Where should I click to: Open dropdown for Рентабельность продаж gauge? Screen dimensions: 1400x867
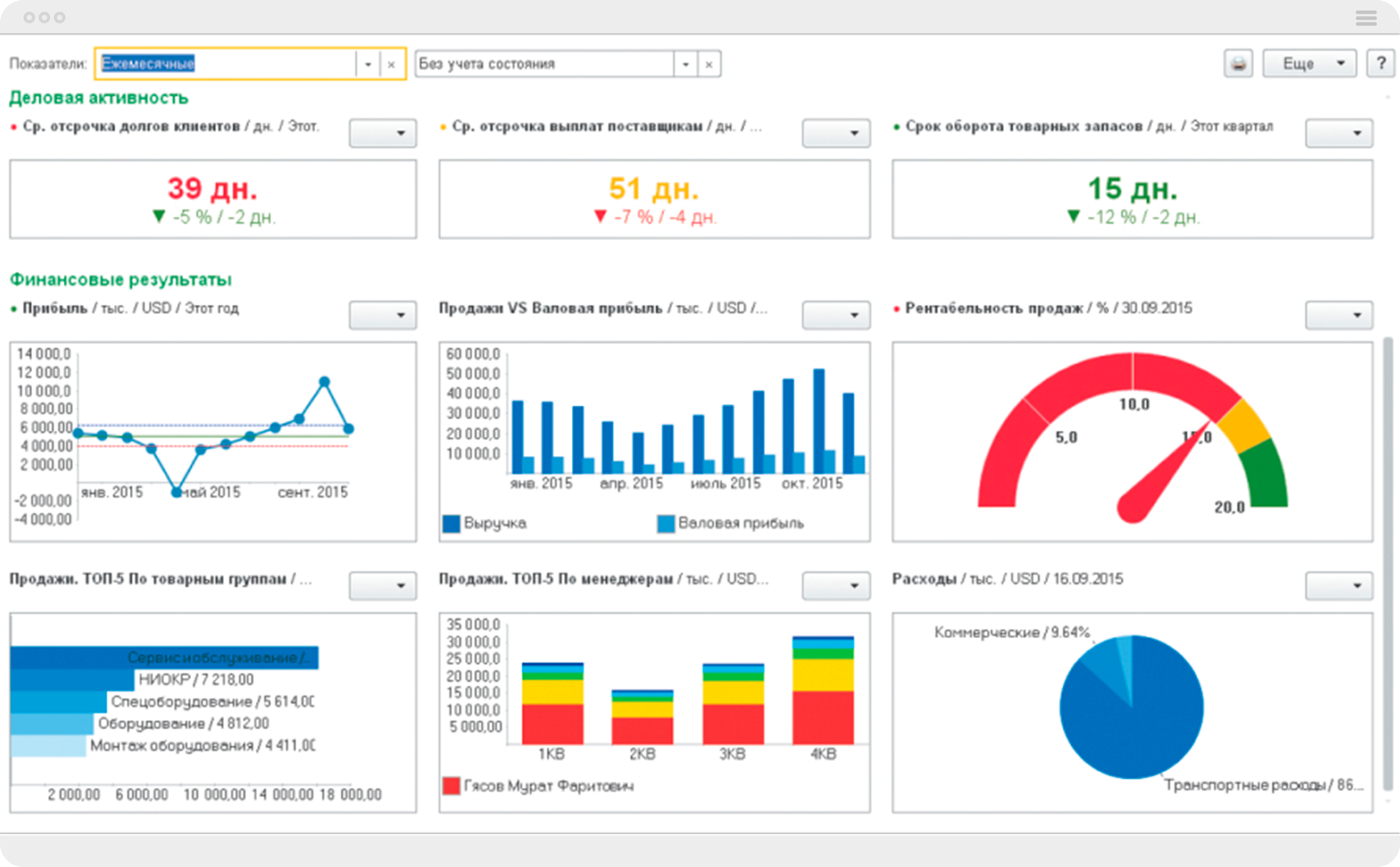1339,315
